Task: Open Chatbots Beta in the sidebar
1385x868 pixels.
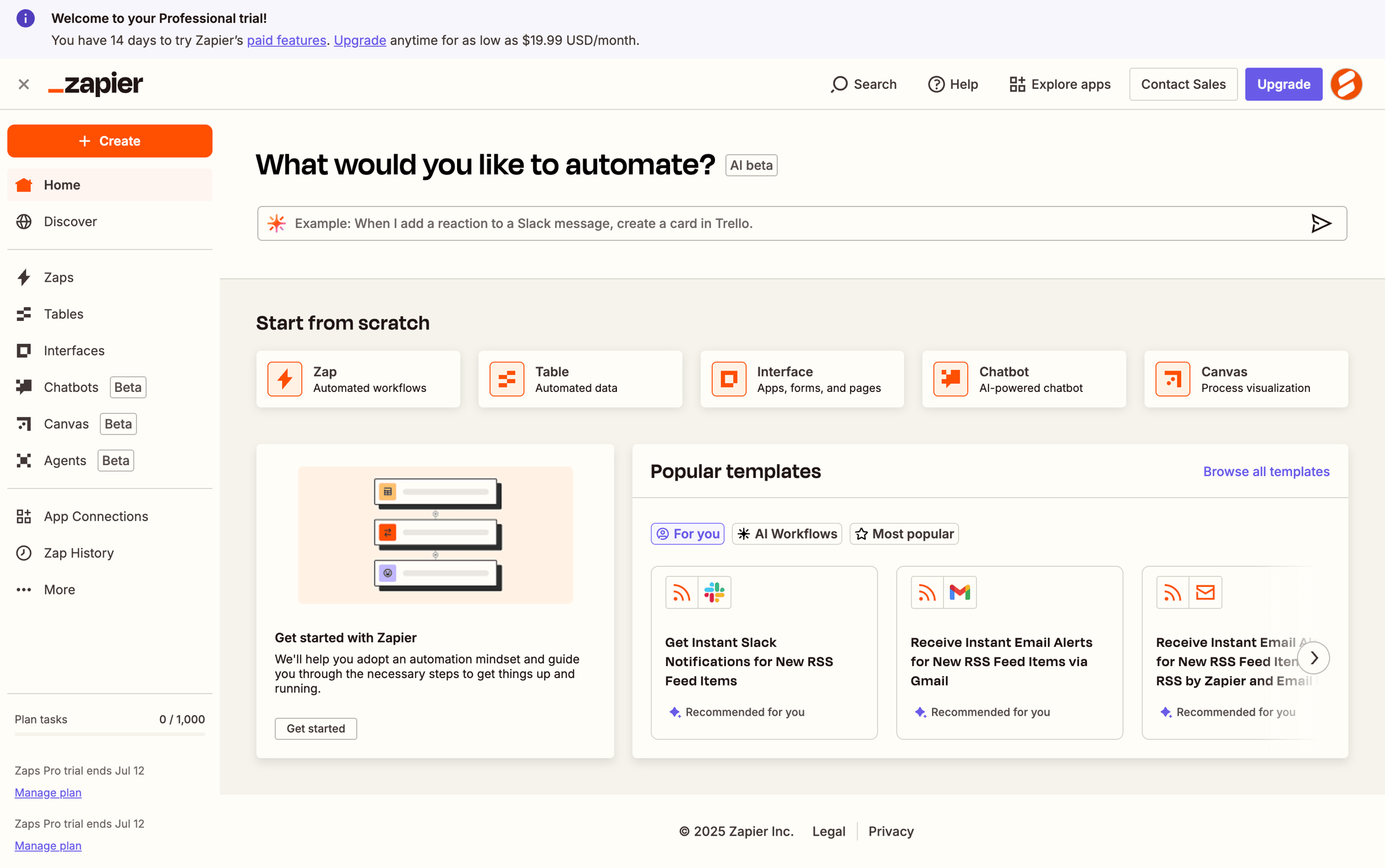Action: click(110, 387)
